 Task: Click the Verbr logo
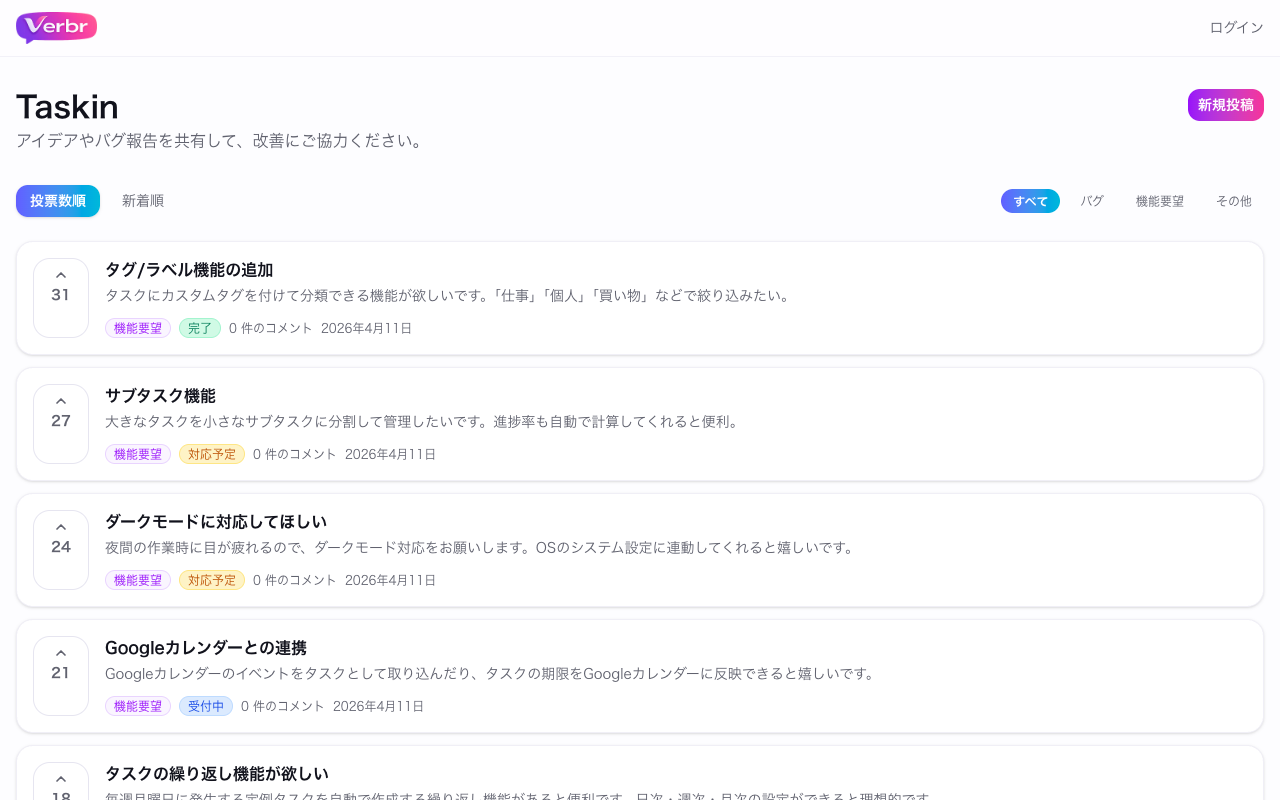[x=57, y=28]
